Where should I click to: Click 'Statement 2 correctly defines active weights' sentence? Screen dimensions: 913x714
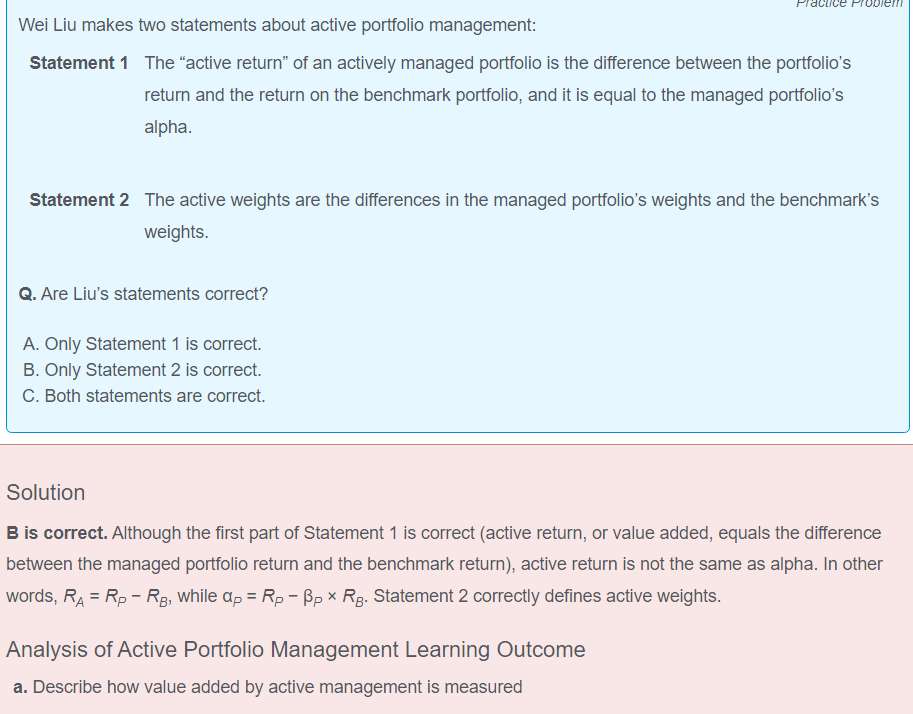click(547, 596)
